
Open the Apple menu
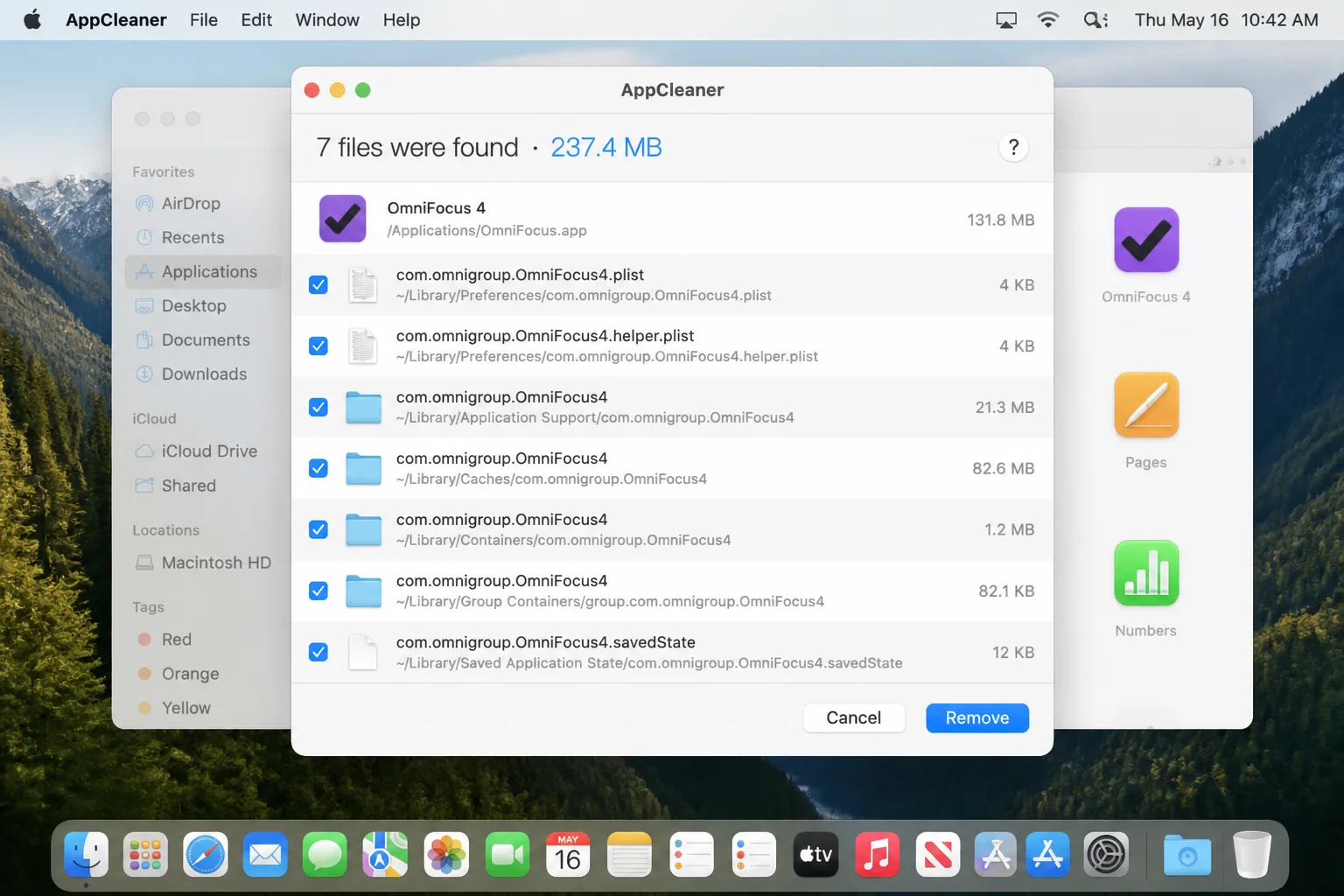(32, 19)
